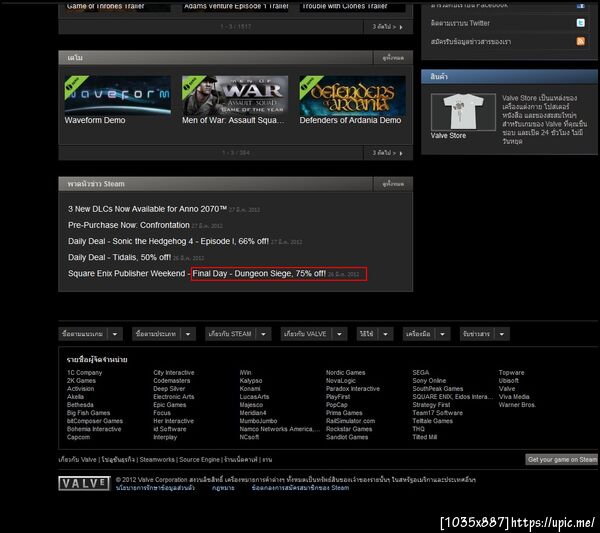Open publisher Telltale Games

click(432, 421)
